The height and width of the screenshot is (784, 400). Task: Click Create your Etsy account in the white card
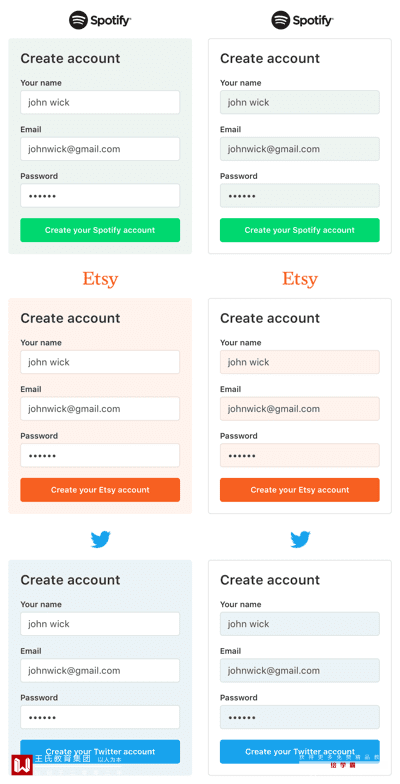[x=300, y=490]
